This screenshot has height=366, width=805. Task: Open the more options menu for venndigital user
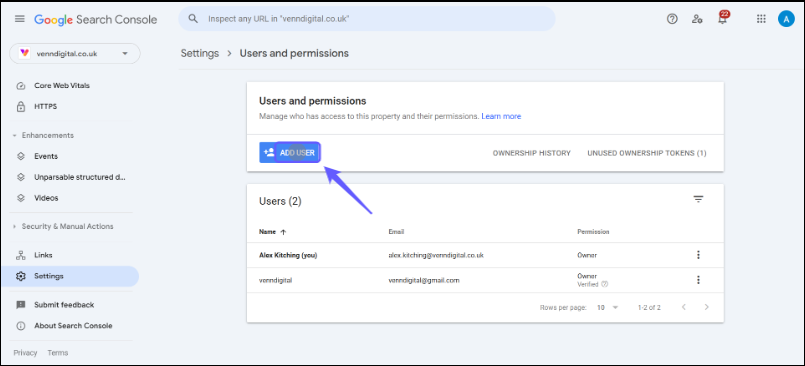pyautogui.click(x=698, y=280)
